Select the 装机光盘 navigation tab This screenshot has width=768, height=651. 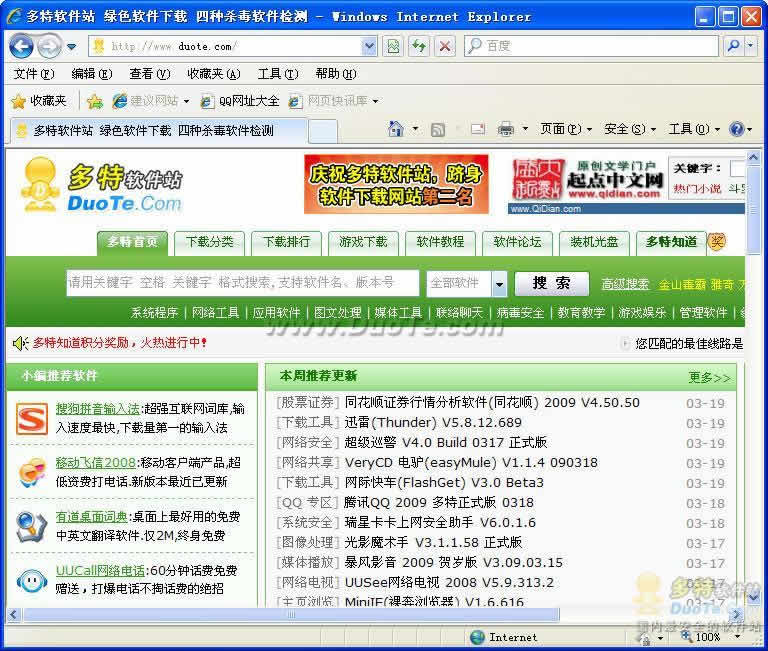[594, 242]
